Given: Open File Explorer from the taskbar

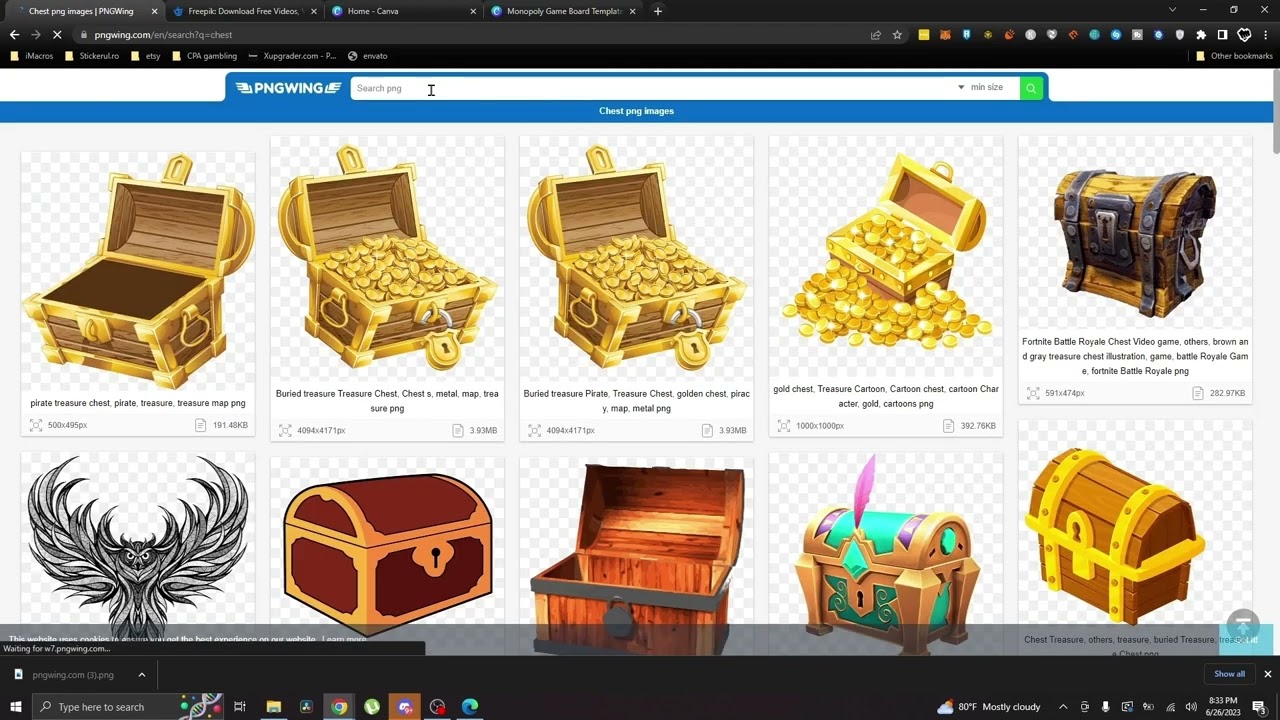Looking at the screenshot, I should (273, 707).
